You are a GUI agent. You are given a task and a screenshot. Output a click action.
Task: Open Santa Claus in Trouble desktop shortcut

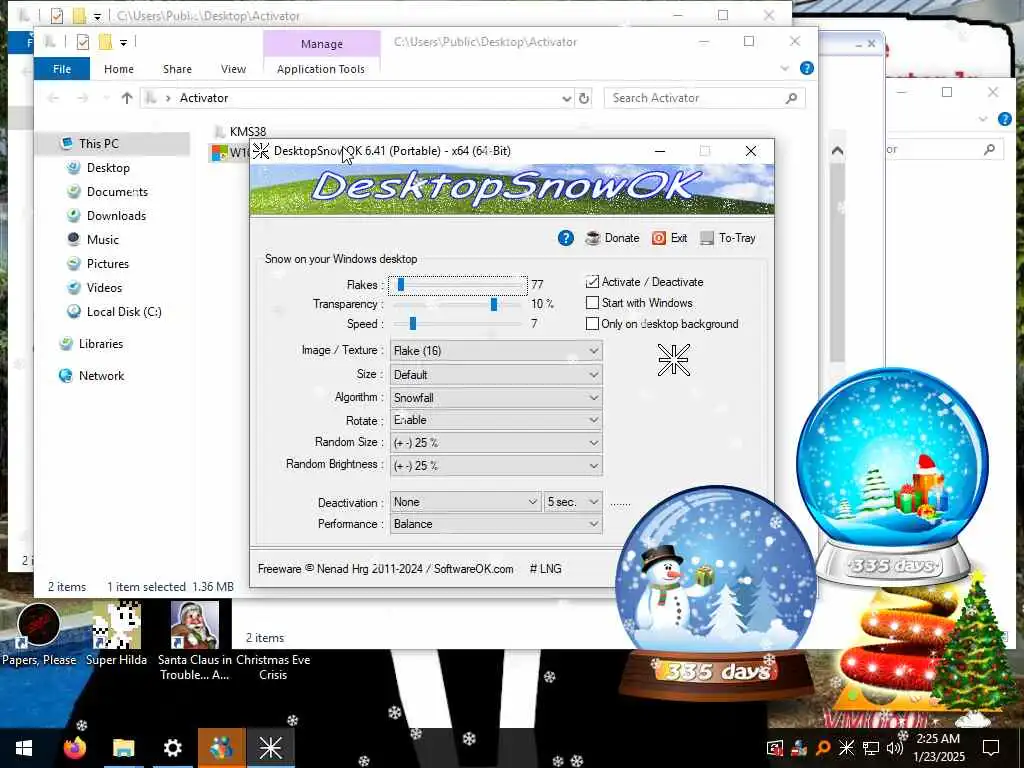(x=195, y=641)
